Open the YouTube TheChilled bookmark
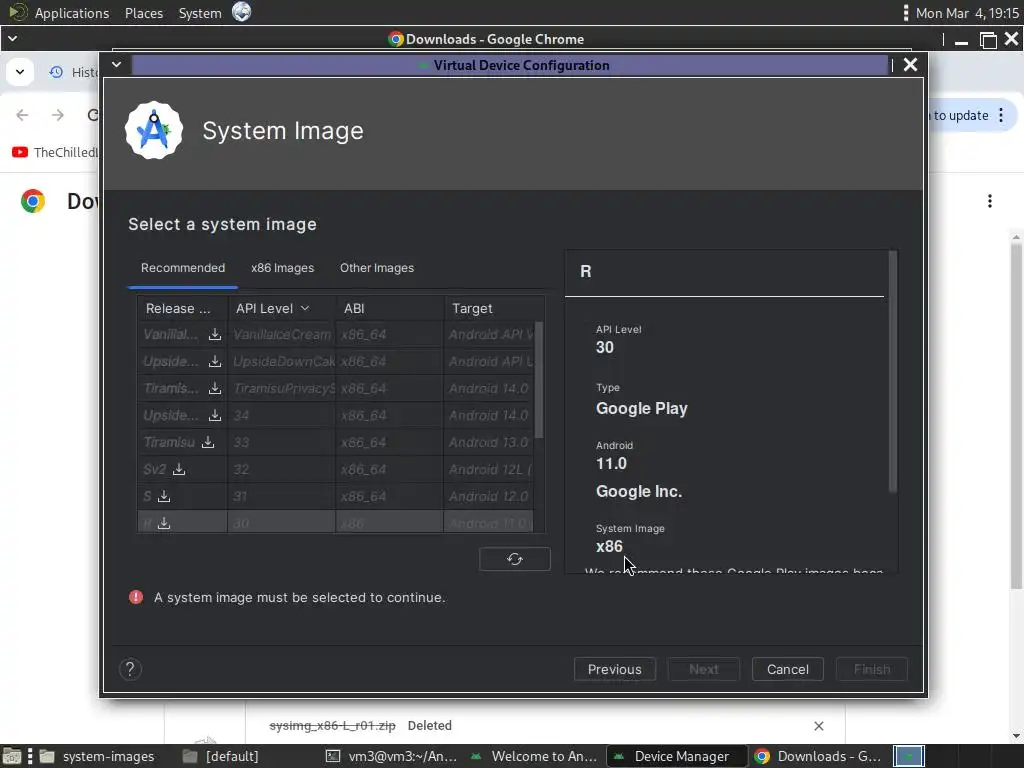This screenshot has height=768, width=1024. [56, 152]
